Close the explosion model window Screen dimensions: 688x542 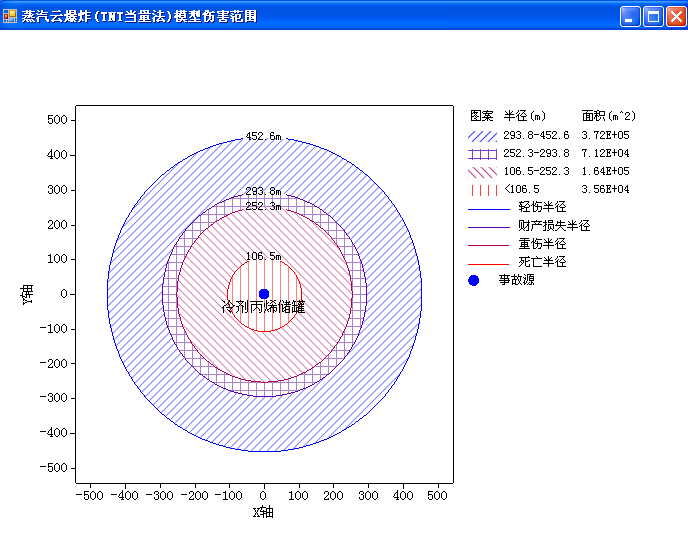pyautogui.click(x=676, y=17)
